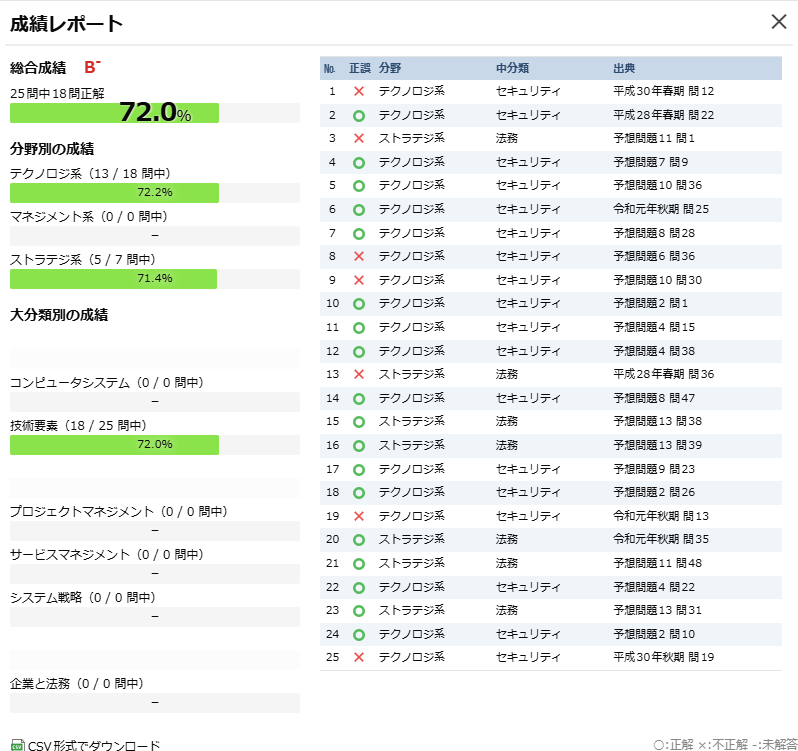Download results via CSV形式でダウンロード link
798x751 pixels.
pos(94,745)
